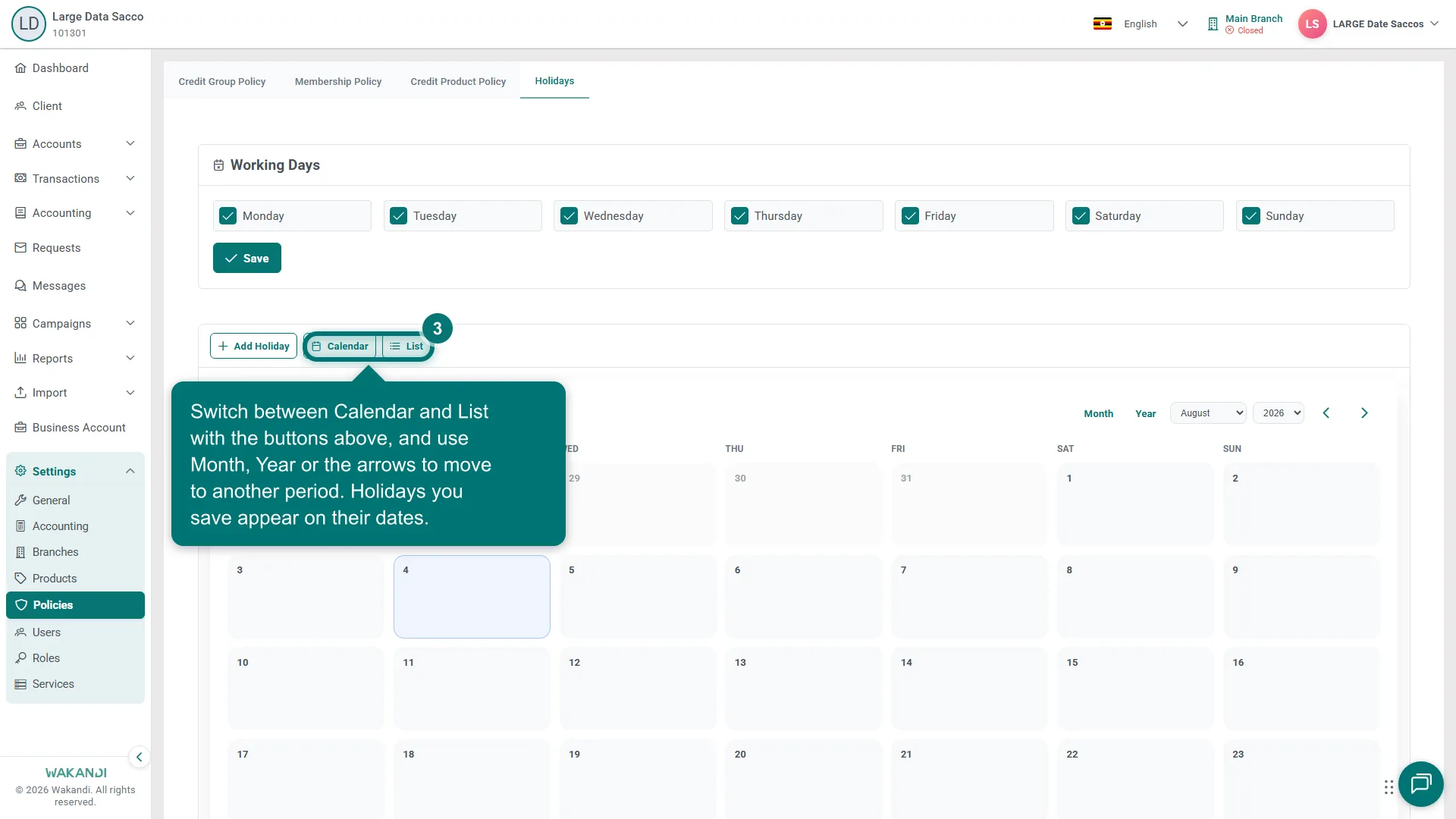This screenshot has width=1456, height=819.
Task: Select the day 15 calendar cell
Action: click(x=1135, y=689)
